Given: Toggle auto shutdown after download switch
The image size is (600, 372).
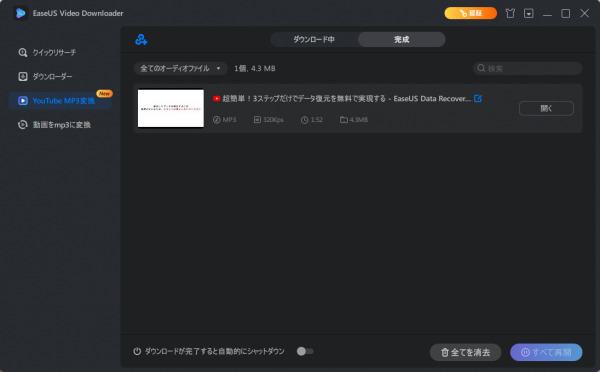Looking at the screenshot, I should [305, 351].
